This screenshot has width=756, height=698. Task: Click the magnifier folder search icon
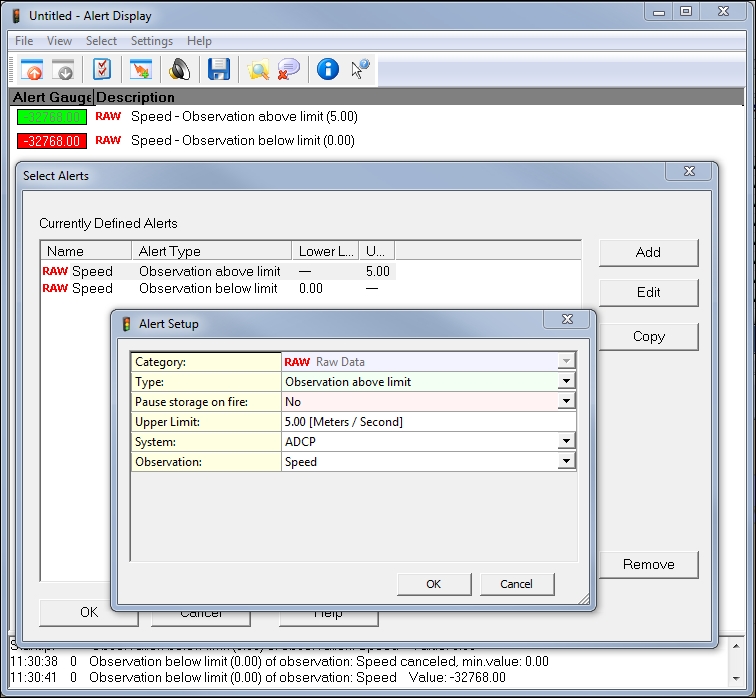tap(258, 70)
